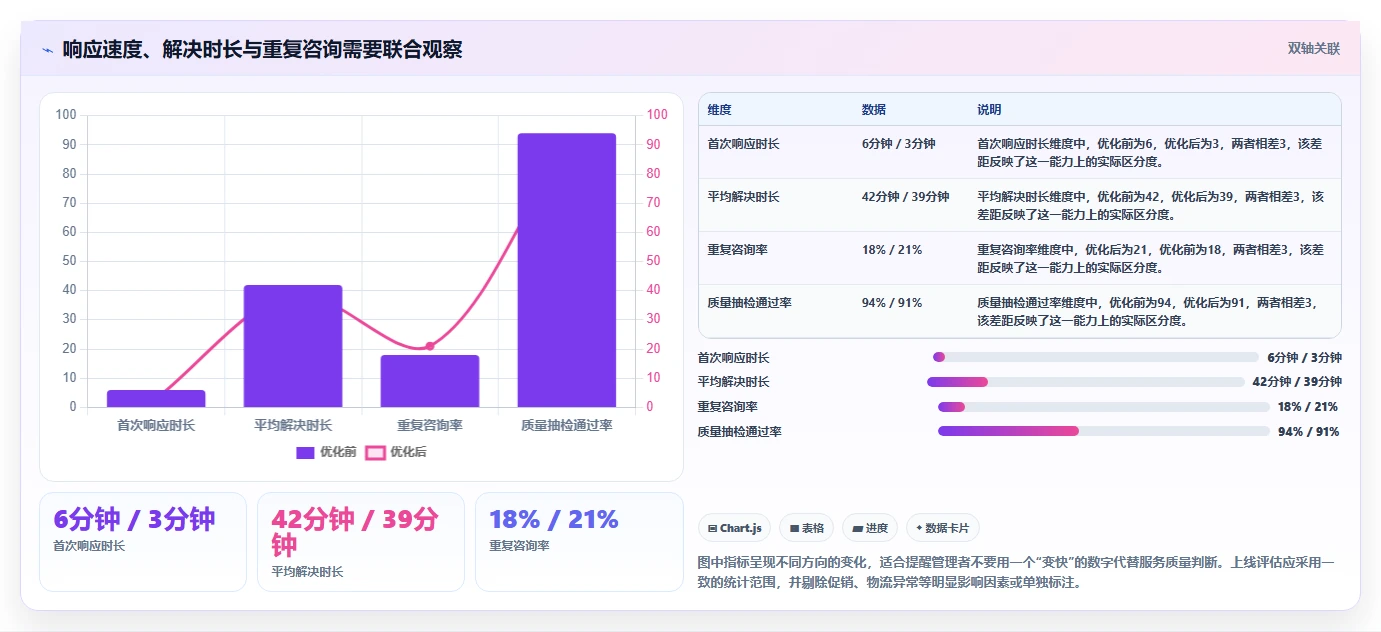Screen dimensions: 1381x632
Task: Click the 重复咨询率 bar in the chart
Action: pyautogui.click(x=430, y=381)
